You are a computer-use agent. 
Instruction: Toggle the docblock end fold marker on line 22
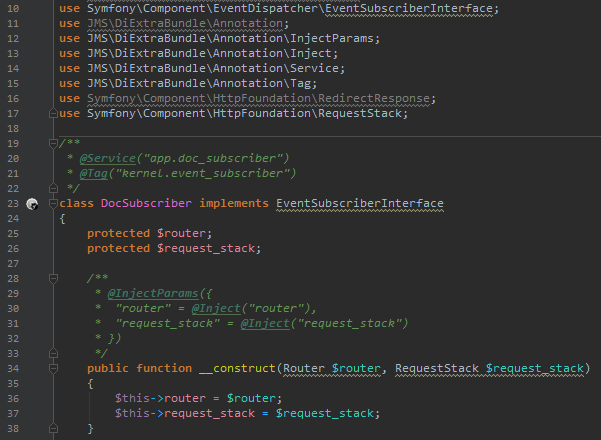point(53,188)
